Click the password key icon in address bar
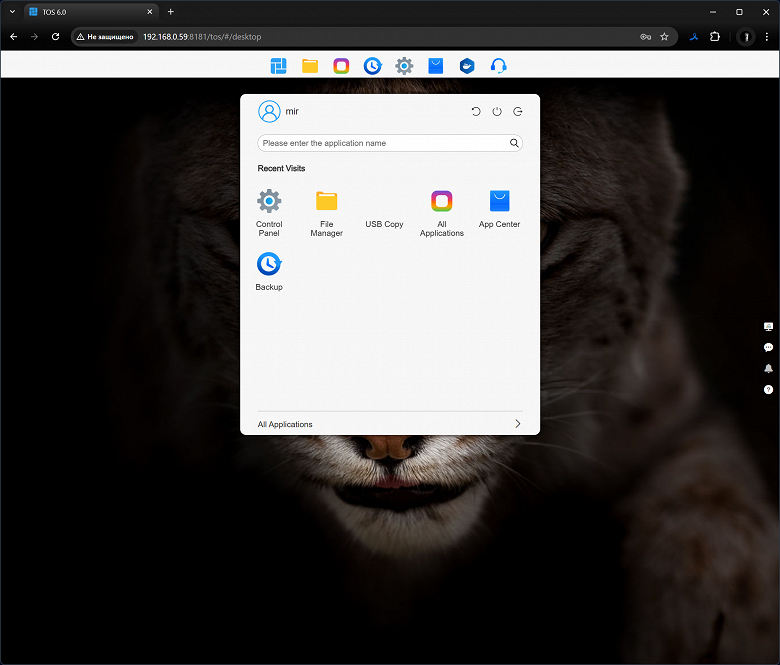This screenshot has height=665, width=780. [646, 37]
